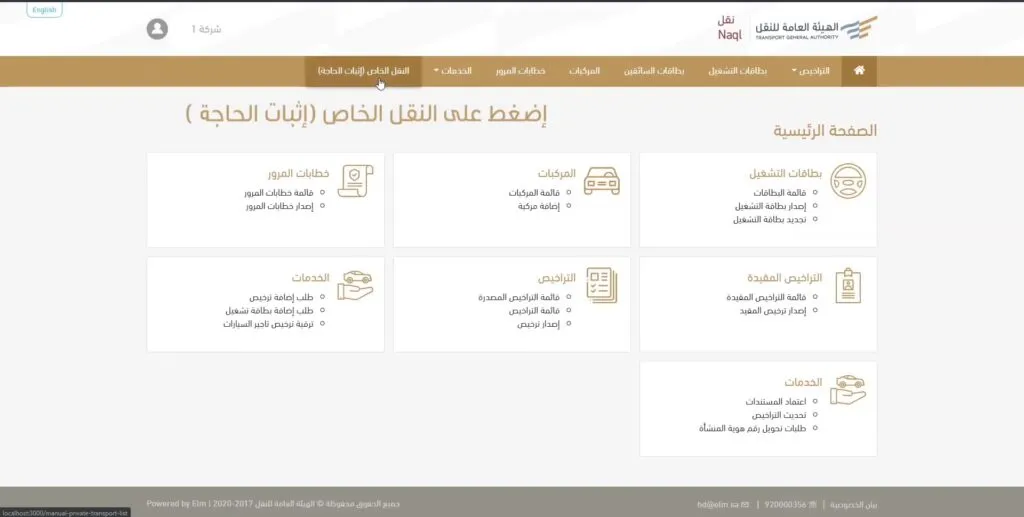Open اعتماد المستندات link
The image size is (1024, 517).
[x=776, y=401]
